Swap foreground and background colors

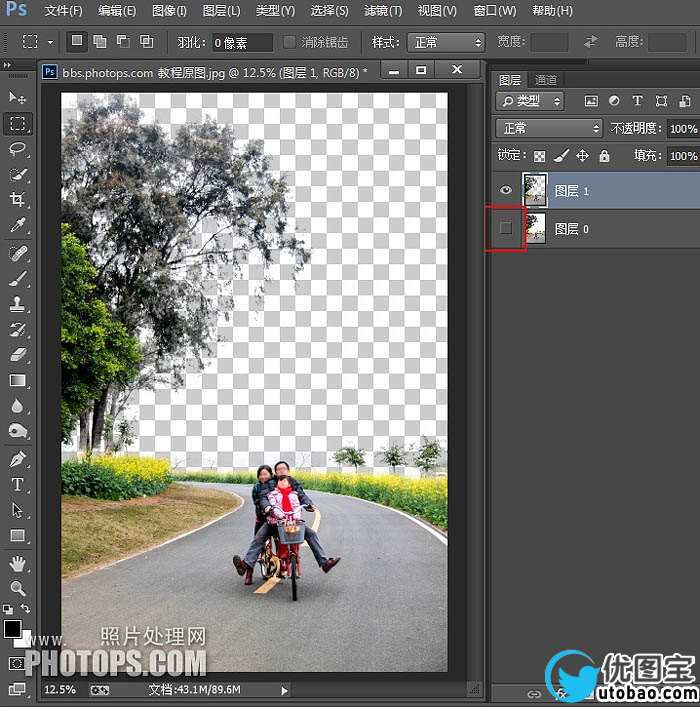[x=26, y=609]
